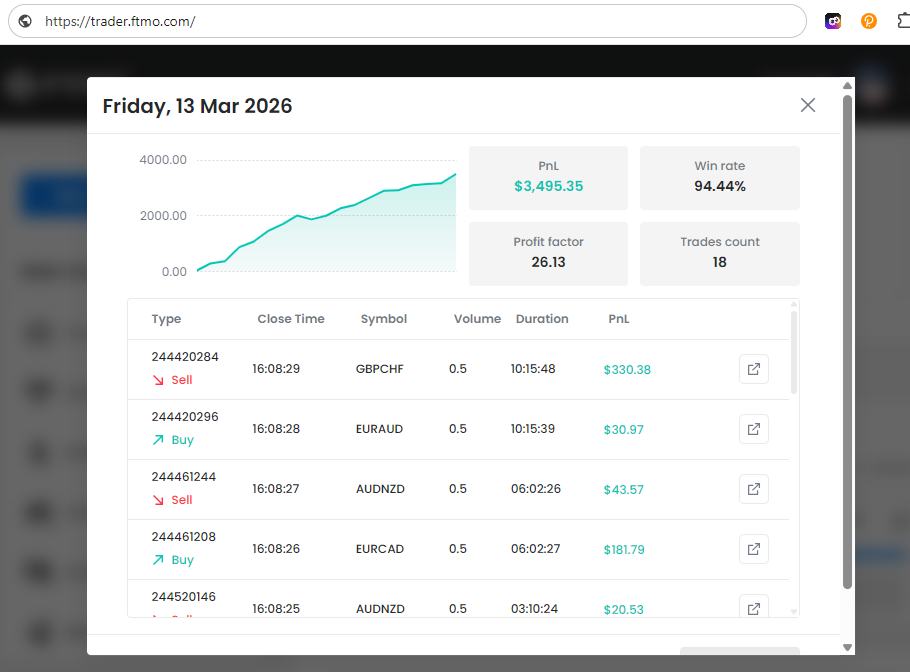Close the Friday 13 Mar 2026 dialog
Image resolution: width=910 pixels, height=672 pixels.
(808, 105)
